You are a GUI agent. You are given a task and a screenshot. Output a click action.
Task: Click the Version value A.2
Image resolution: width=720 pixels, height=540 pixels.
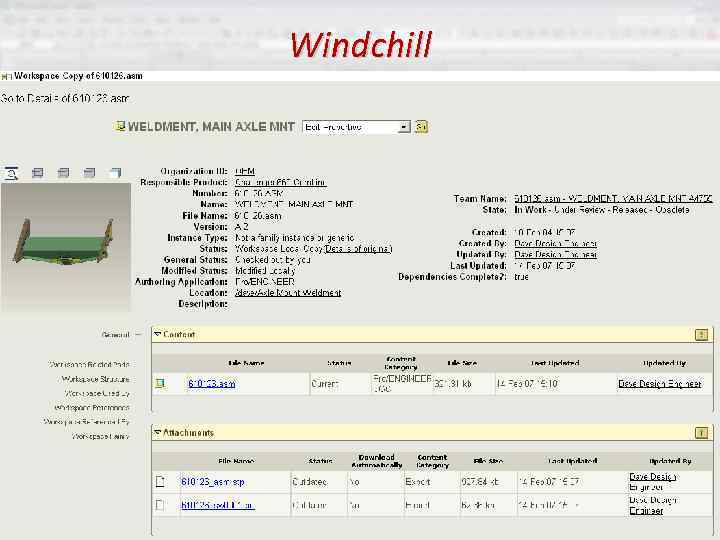(242, 227)
